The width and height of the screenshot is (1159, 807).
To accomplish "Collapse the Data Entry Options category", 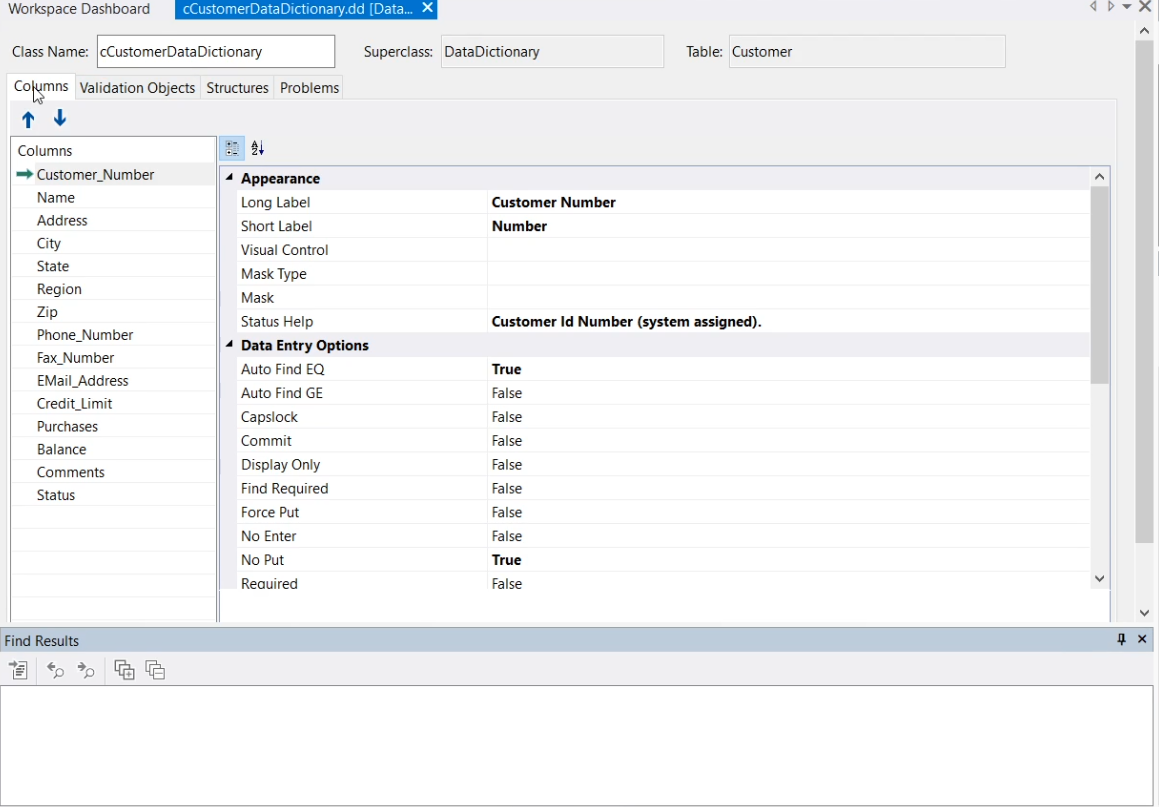I will pyautogui.click(x=229, y=345).
